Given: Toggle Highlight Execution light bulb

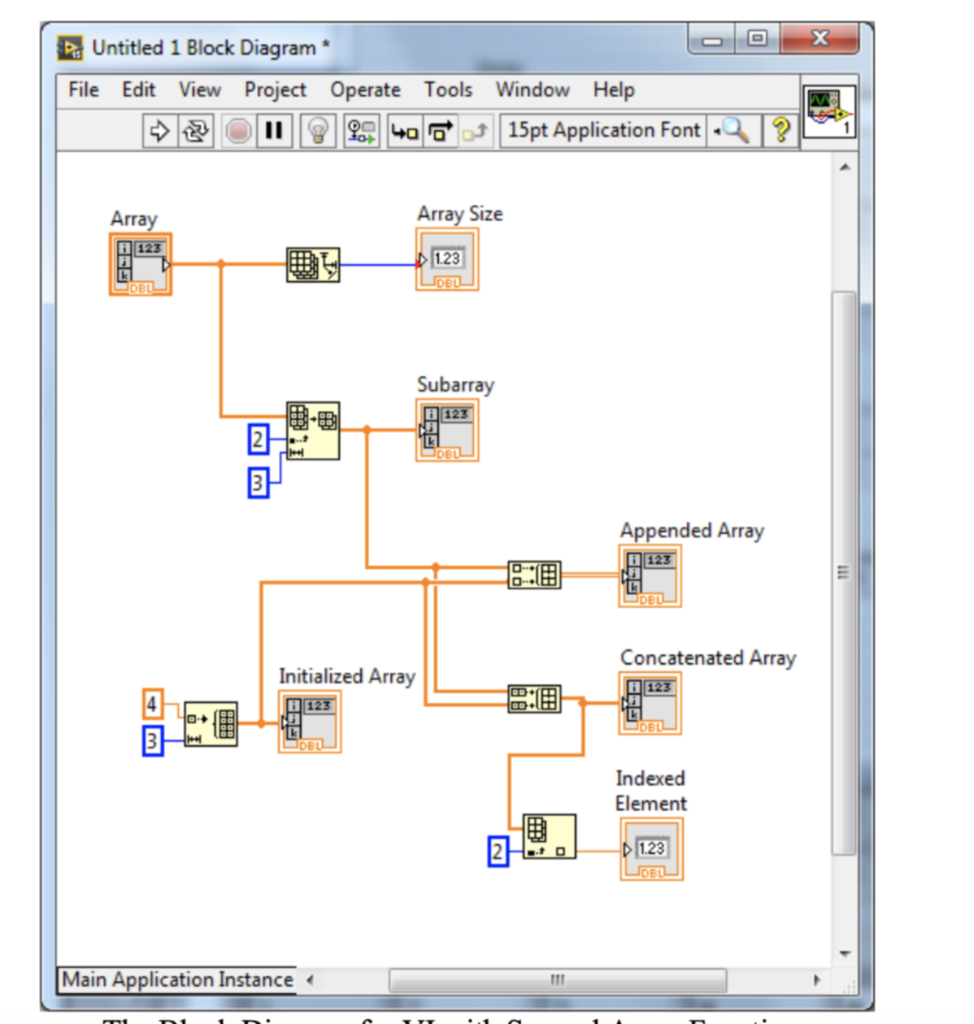Looking at the screenshot, I should pos(318,131).
